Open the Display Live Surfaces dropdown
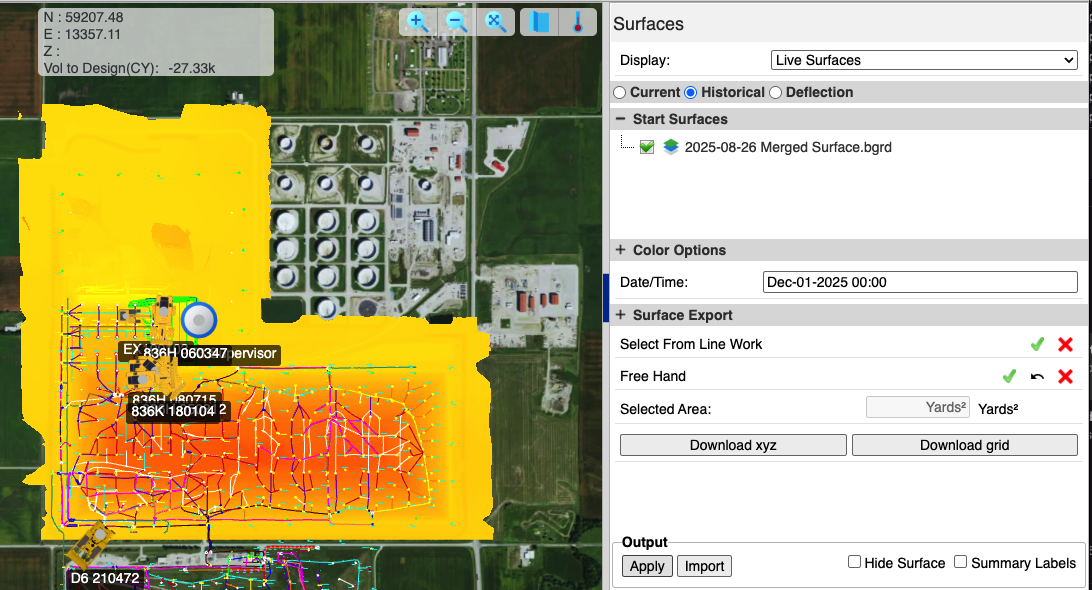Viewport: 1092px width, 590px height. pos(924,60)
